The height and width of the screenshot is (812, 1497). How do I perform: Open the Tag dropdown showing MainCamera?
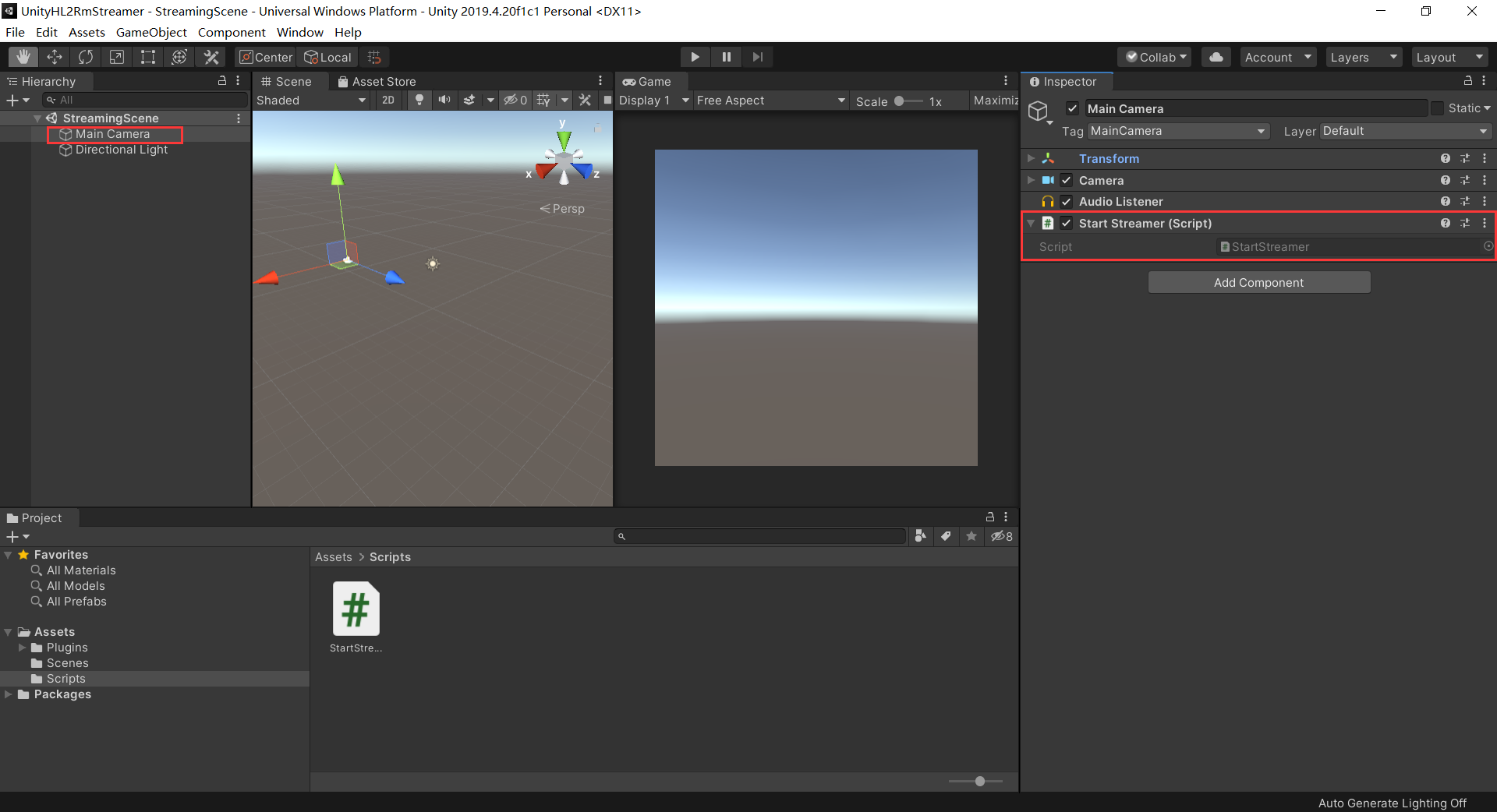click(x=1177, y=131)
